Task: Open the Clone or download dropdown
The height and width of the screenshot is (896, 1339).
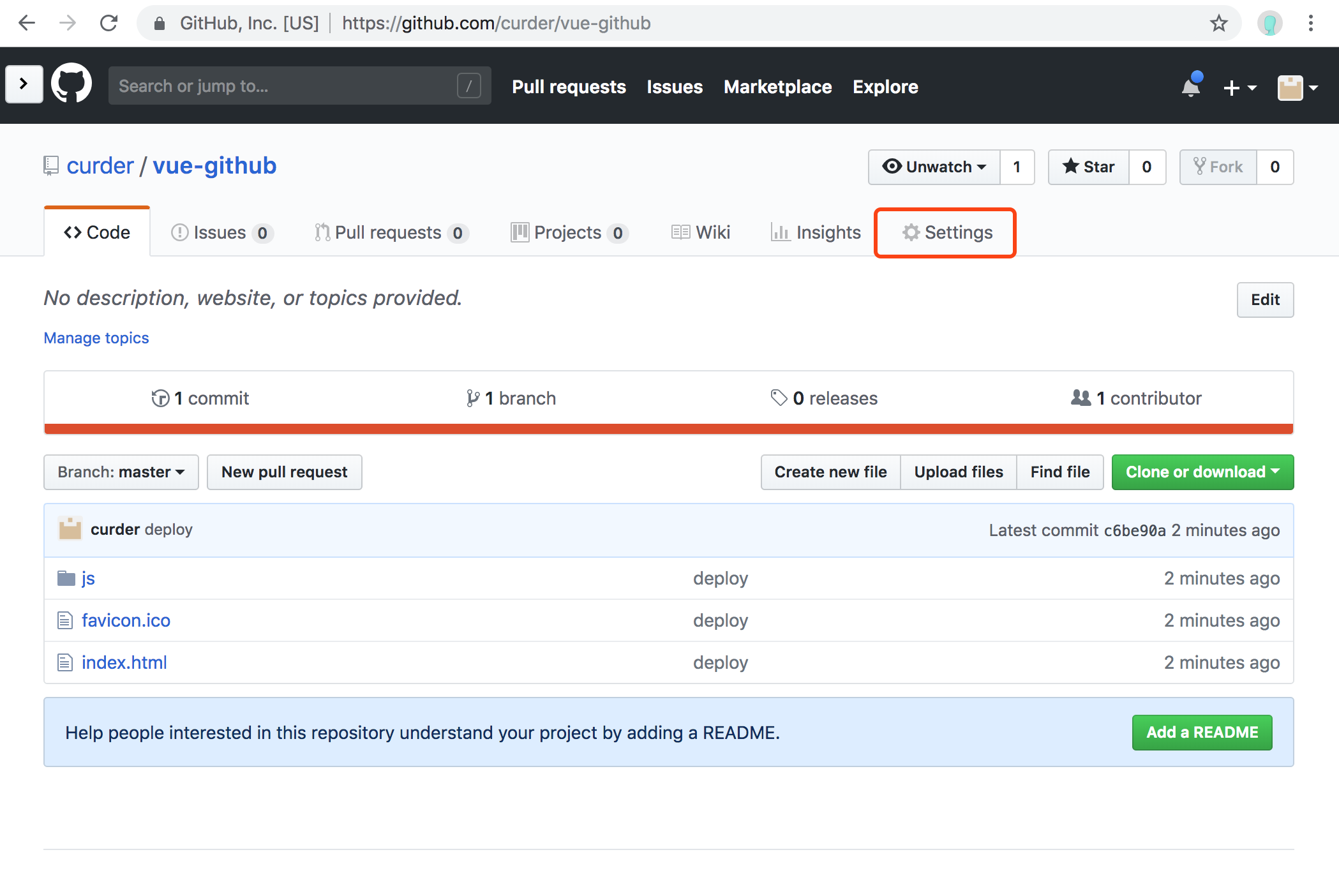Action: click(1202, 472)
